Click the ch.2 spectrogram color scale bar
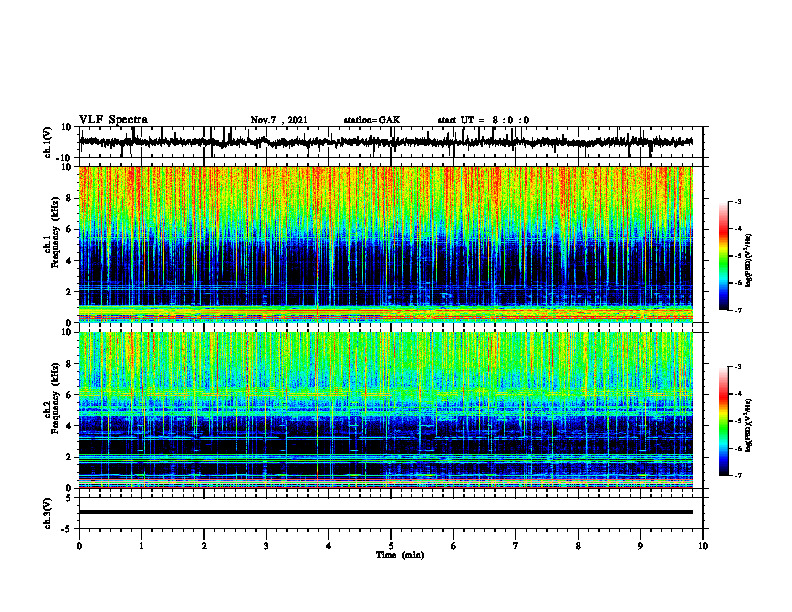 (x=723, y=421)
